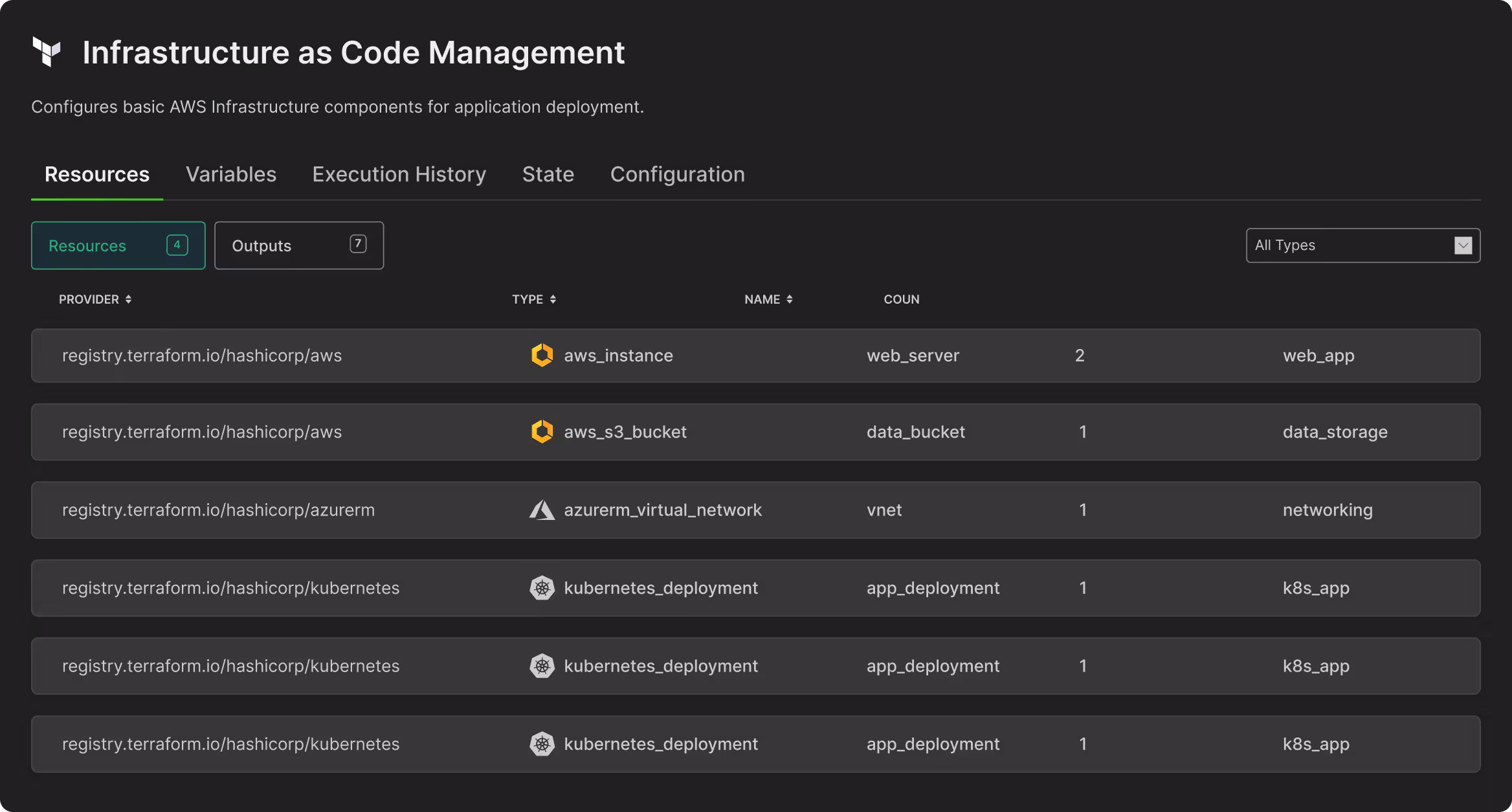The image size is (1512, 812).
Task: Click the web_app module cell
Action: click(1318, 355)
